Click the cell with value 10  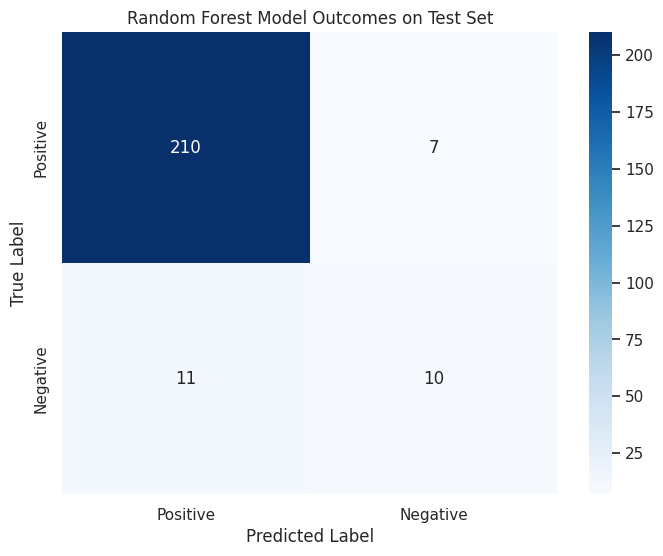433,378
